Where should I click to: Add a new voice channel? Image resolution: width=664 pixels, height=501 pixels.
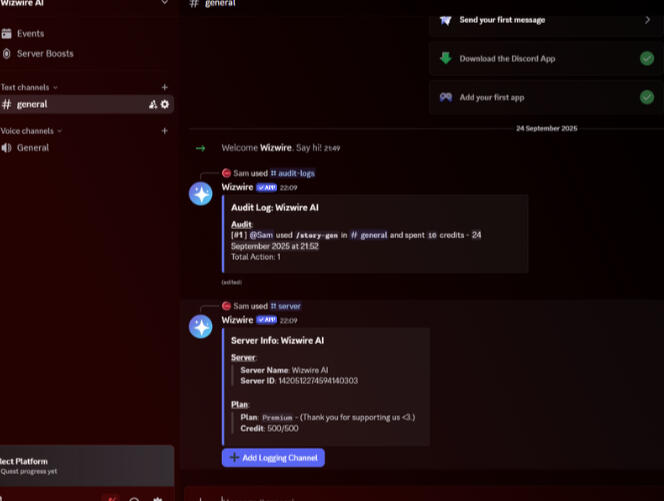[x=165, y=131]
